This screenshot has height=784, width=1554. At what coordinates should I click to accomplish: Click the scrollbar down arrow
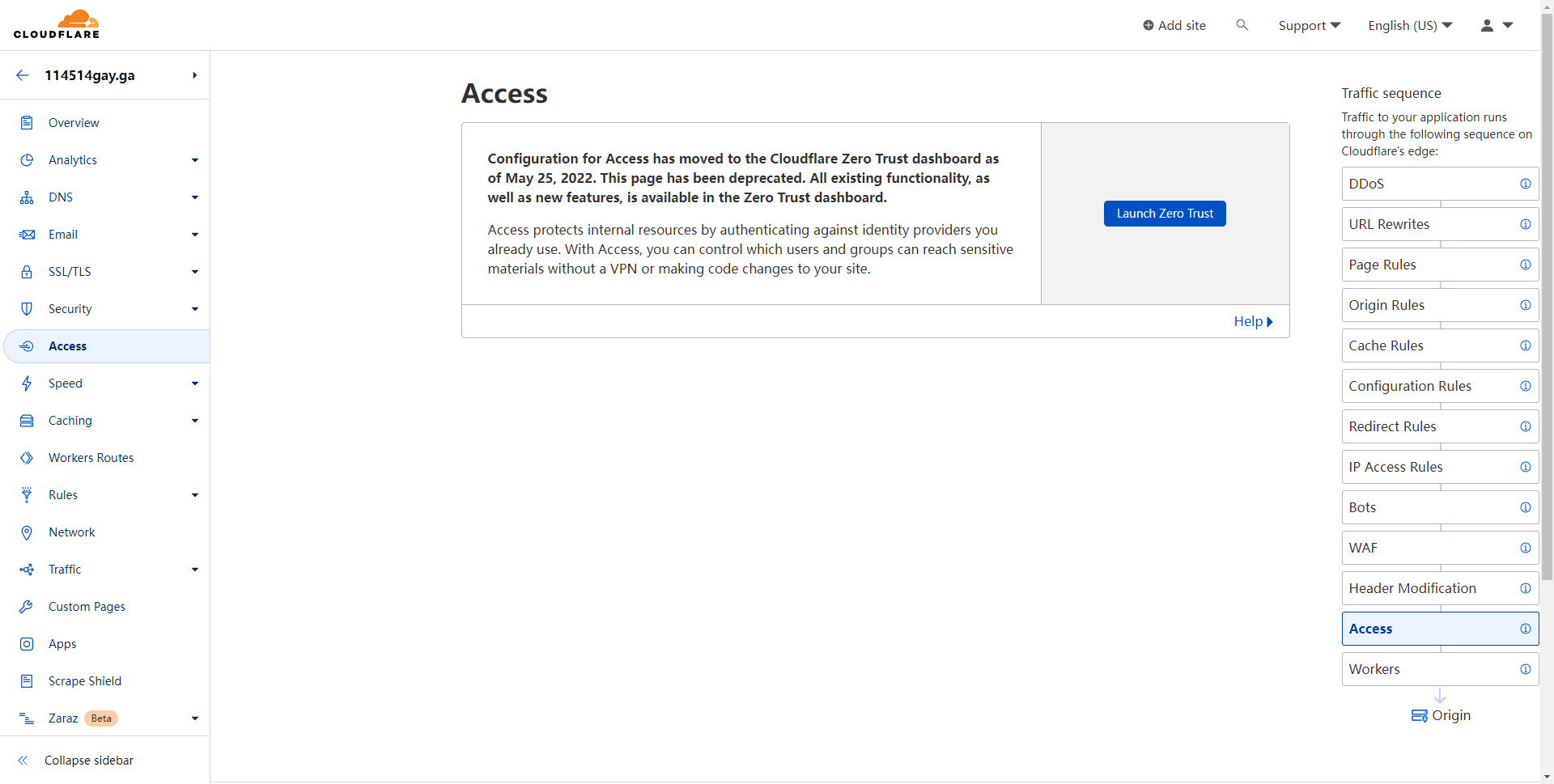[1547, 777]
